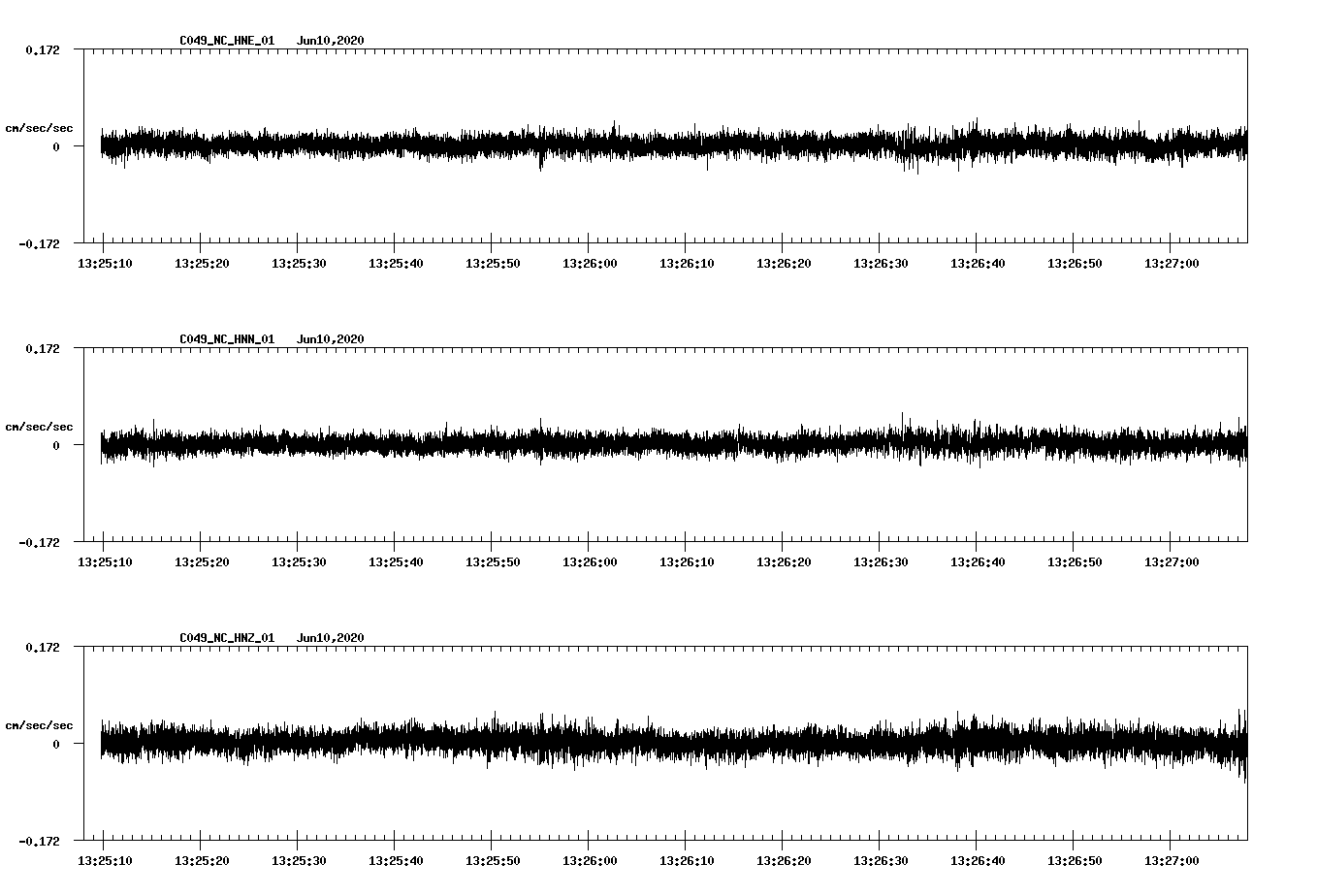Click the 0.172 upper limit on HNE axis
The height and width of the screenshot is (896, 1317).
click(x=42, y=49)
